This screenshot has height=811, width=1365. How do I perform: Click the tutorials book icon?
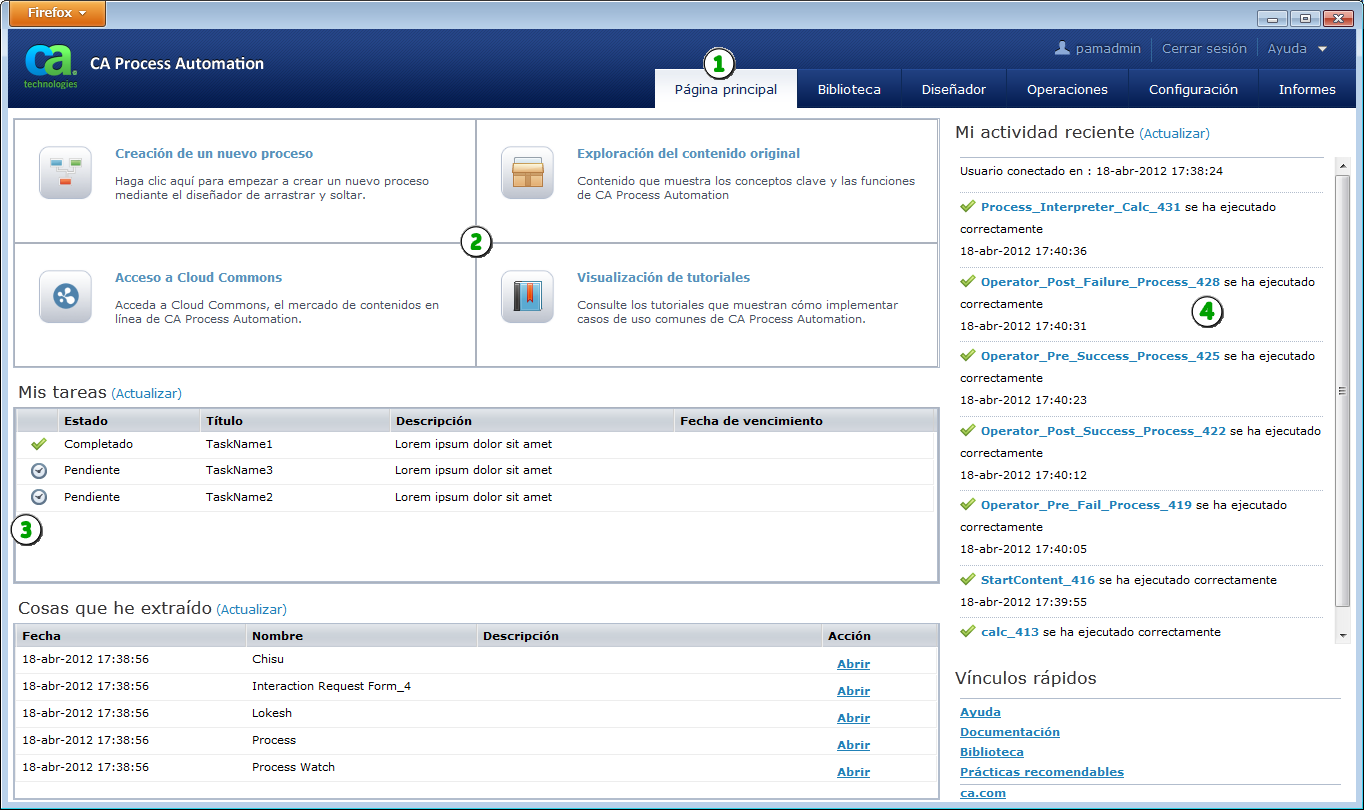[527, 296]
